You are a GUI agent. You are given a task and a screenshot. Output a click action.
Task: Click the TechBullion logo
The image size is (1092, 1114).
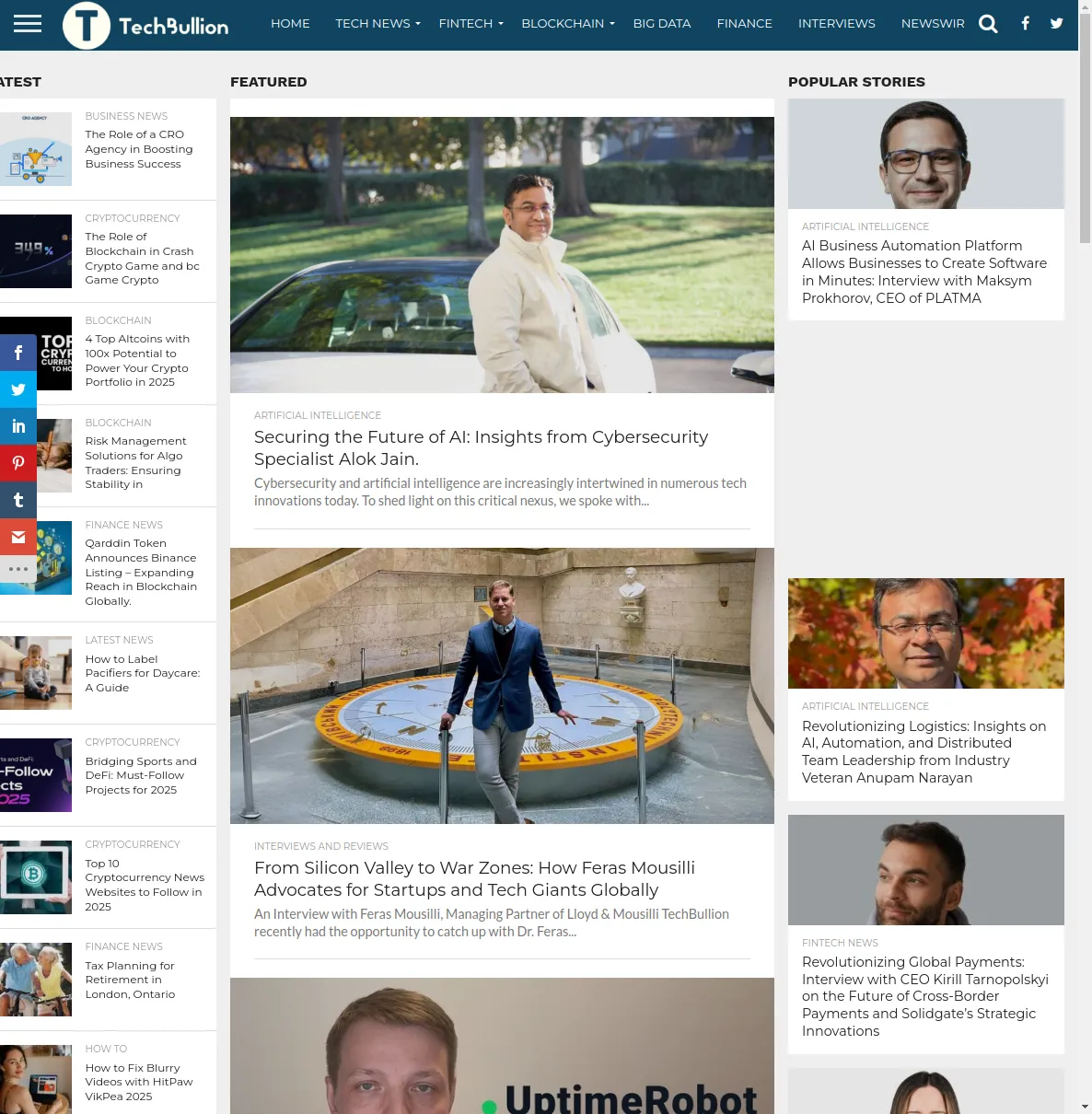pos(146,25)
